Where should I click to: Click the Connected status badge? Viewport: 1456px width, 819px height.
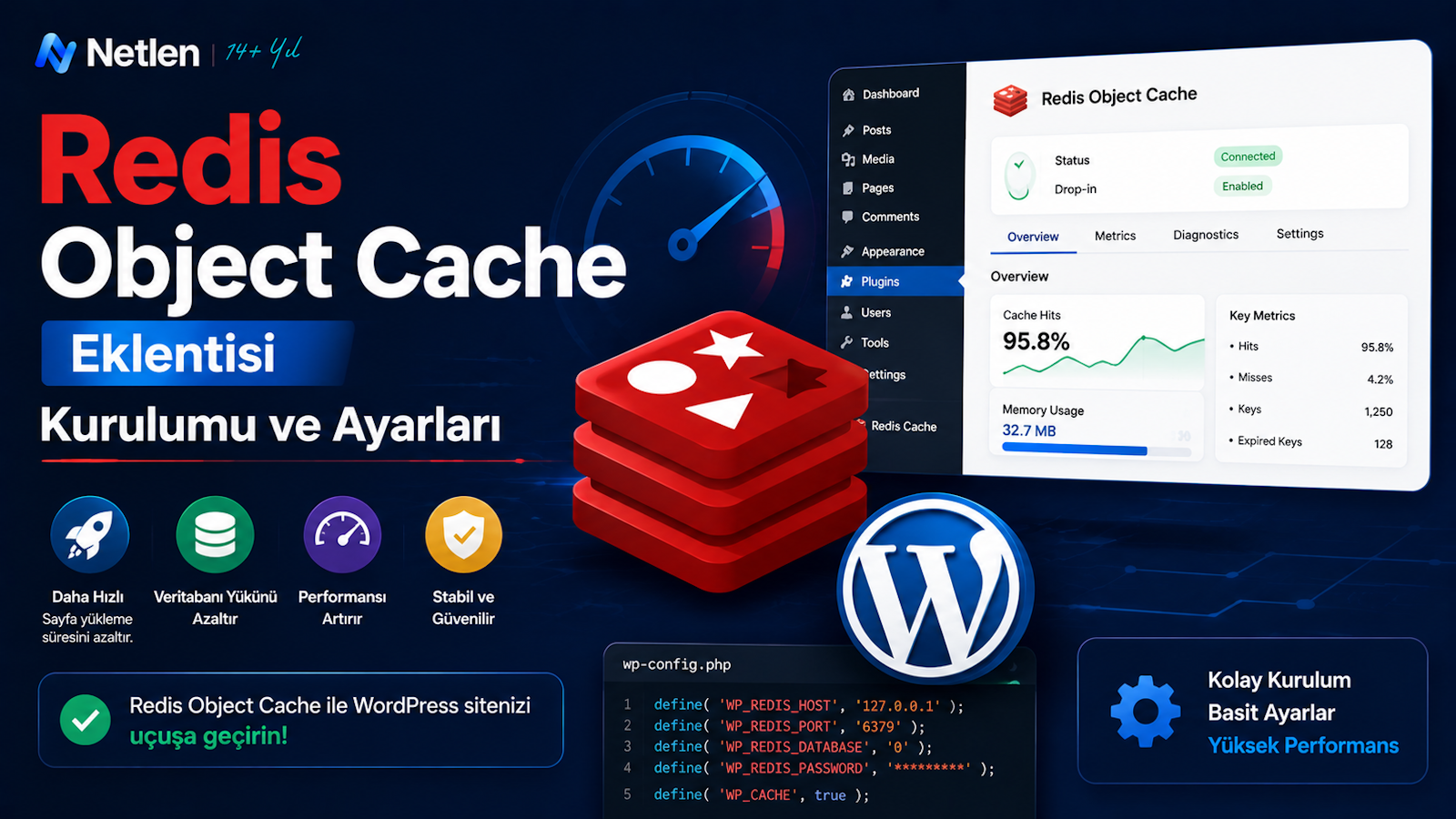(1248, 157)
